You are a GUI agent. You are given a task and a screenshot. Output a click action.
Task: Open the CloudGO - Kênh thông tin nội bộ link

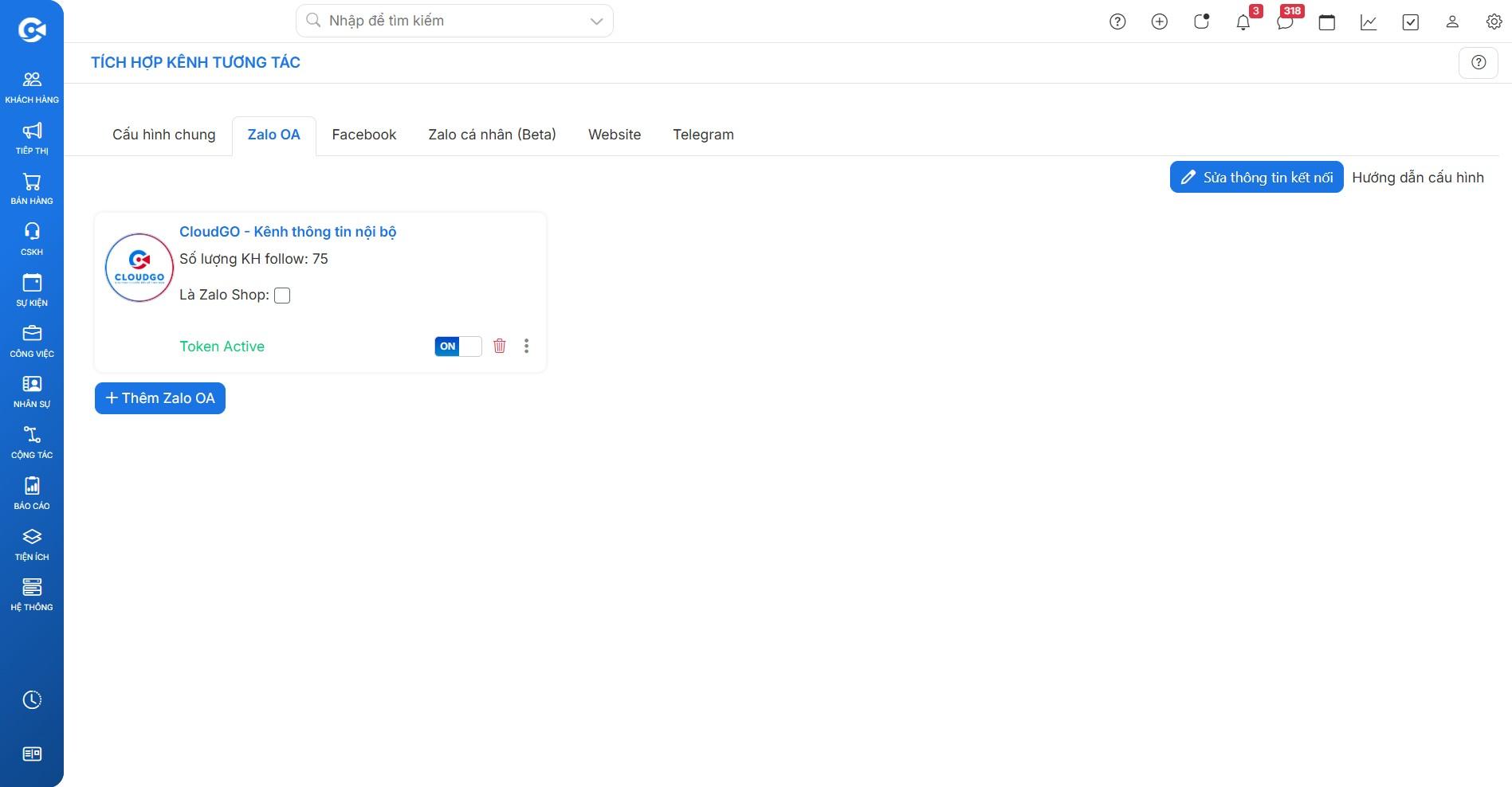coord(288,232)
